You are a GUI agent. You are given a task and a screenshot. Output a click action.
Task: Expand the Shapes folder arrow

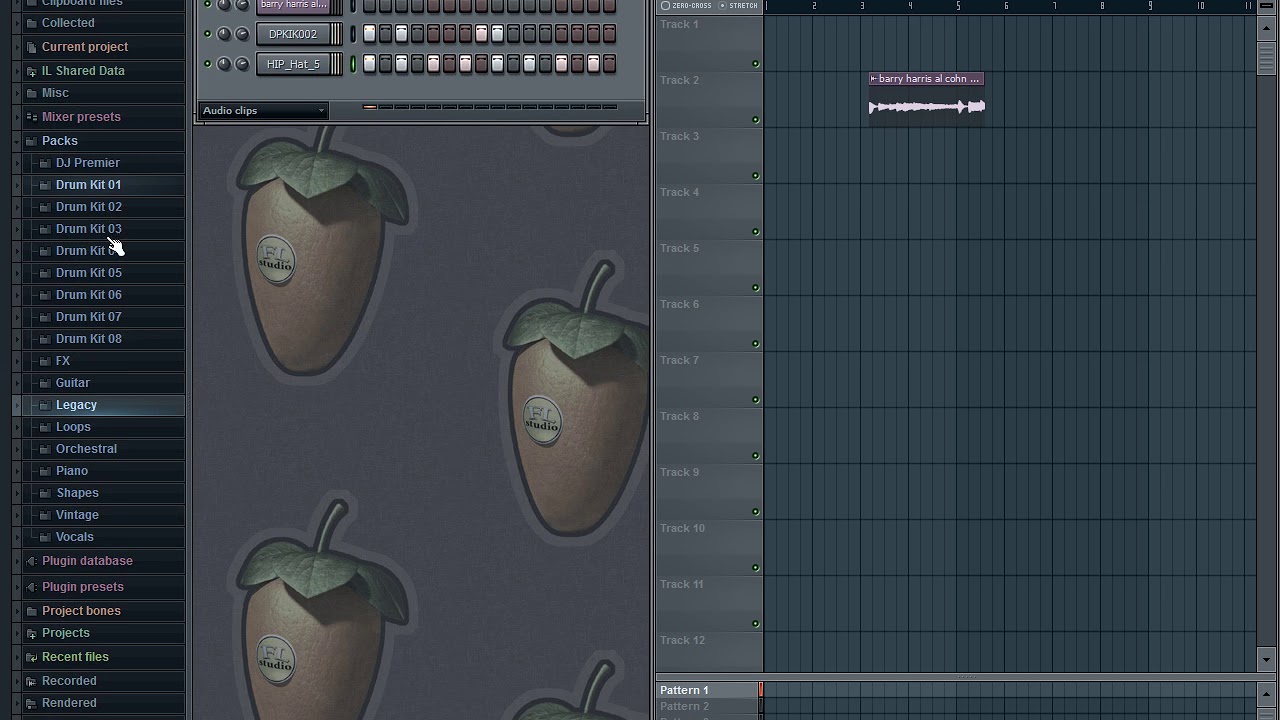17,493
